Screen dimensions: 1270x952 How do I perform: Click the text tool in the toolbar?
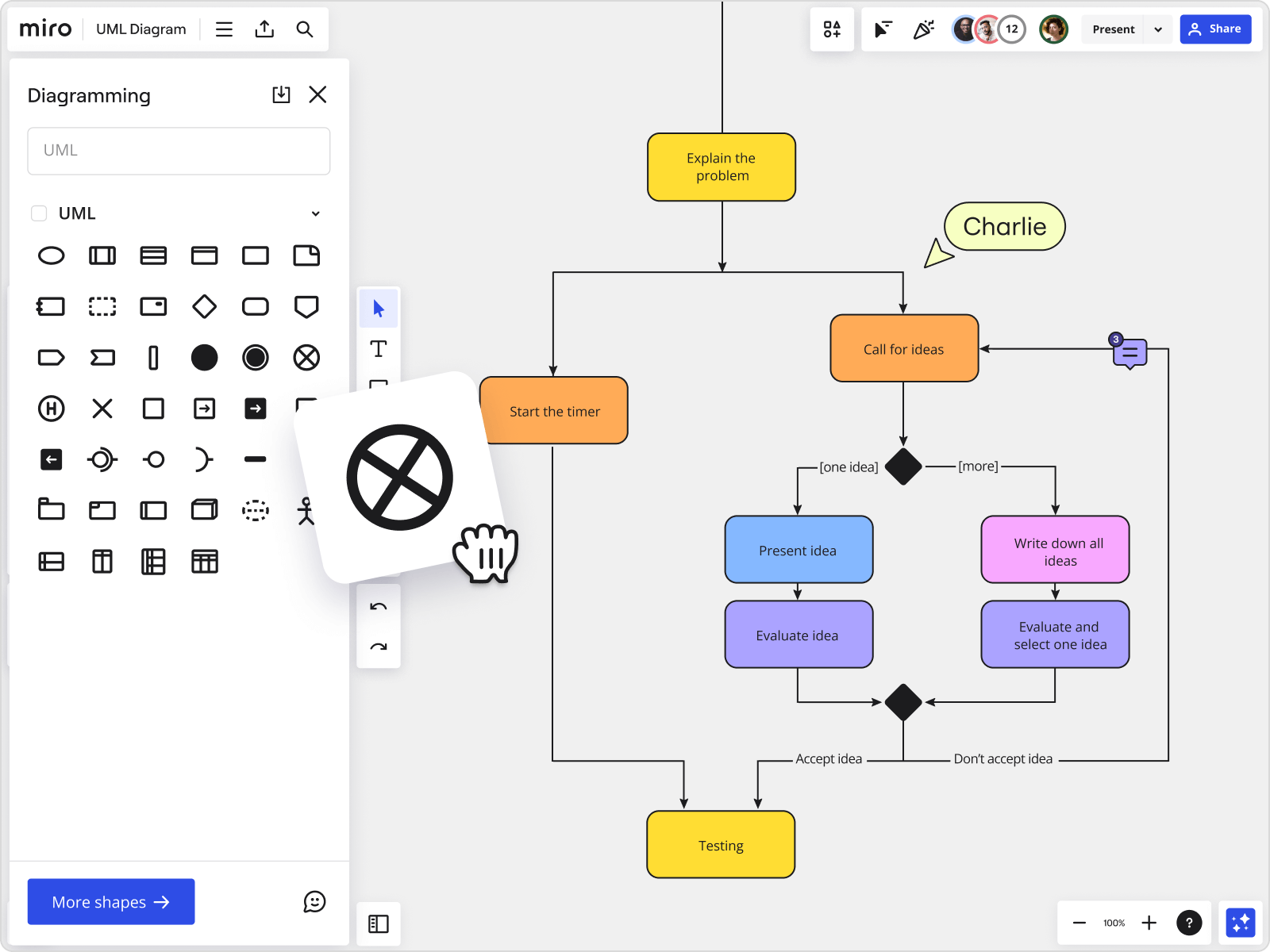pyautogui.click(x=379, y=349)
